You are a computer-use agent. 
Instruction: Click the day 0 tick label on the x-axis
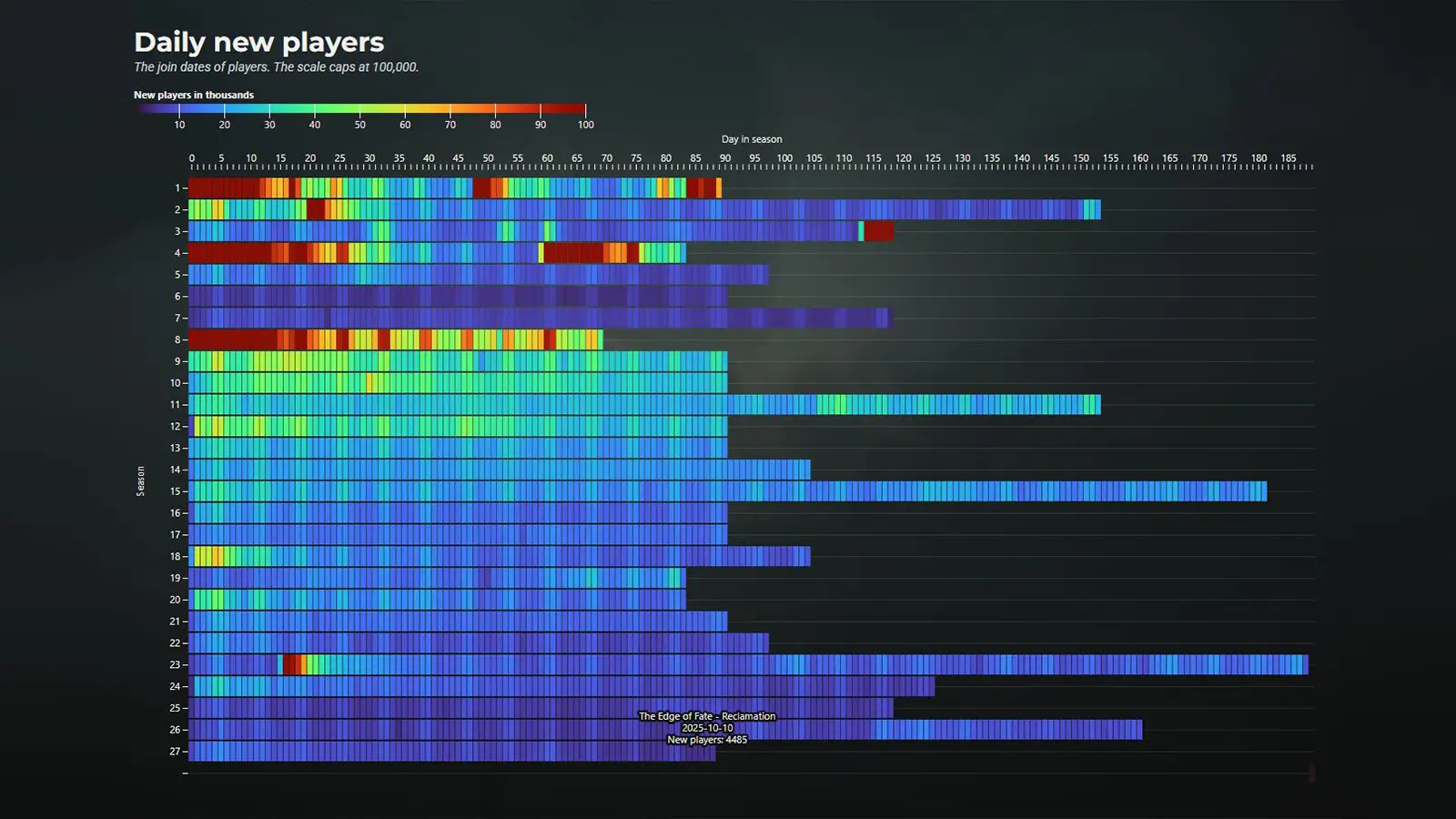click(192, 158)
